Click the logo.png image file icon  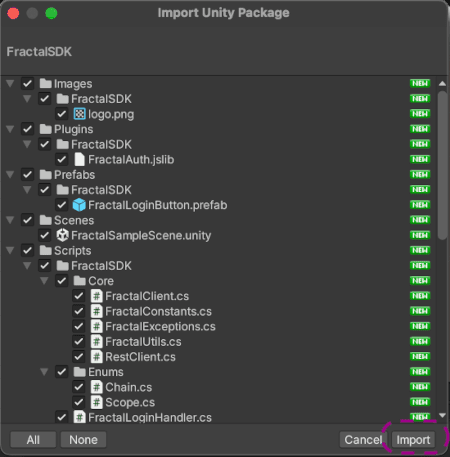(x=79, y=114)
